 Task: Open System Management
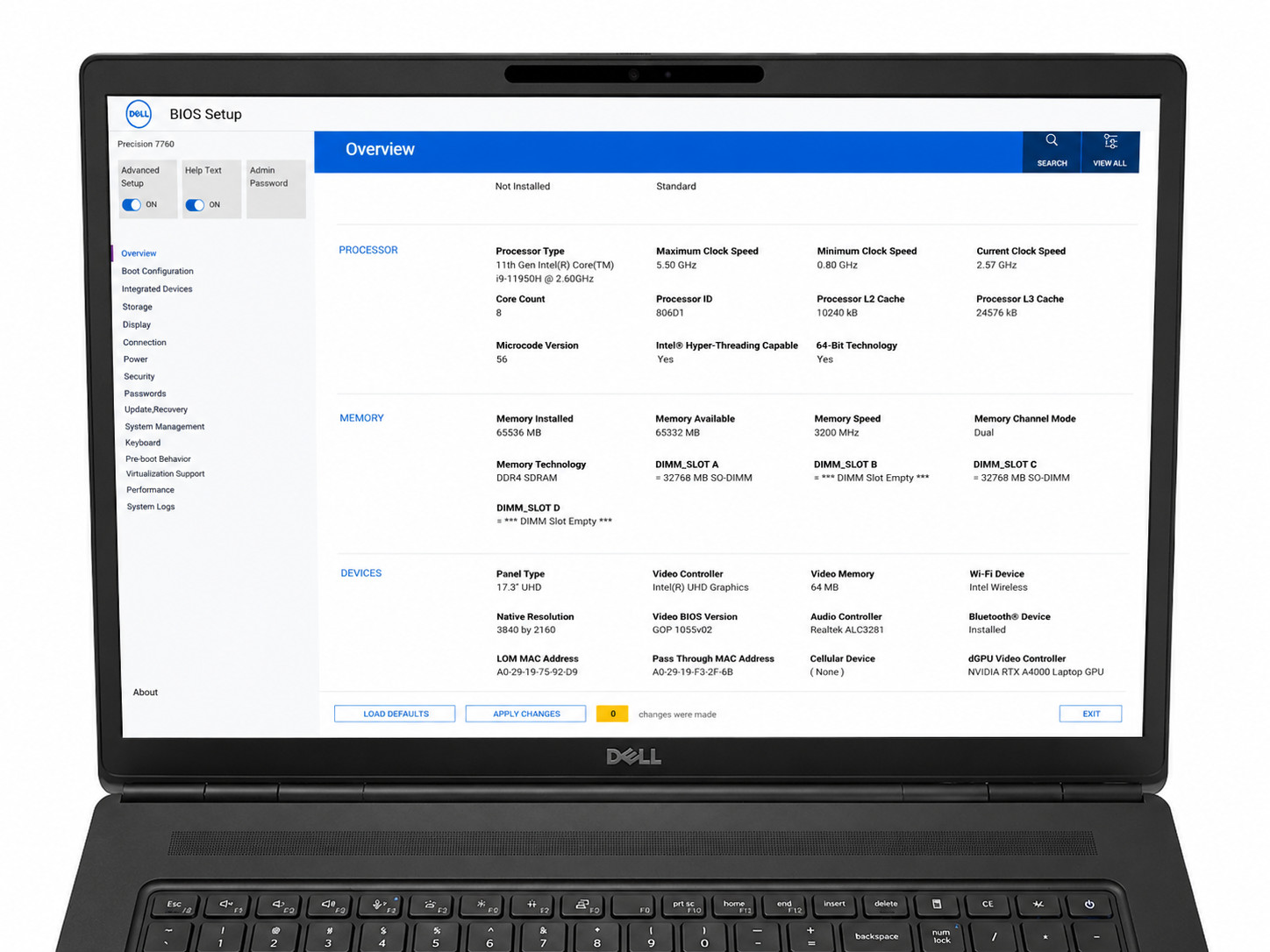(x=165, y=427)
